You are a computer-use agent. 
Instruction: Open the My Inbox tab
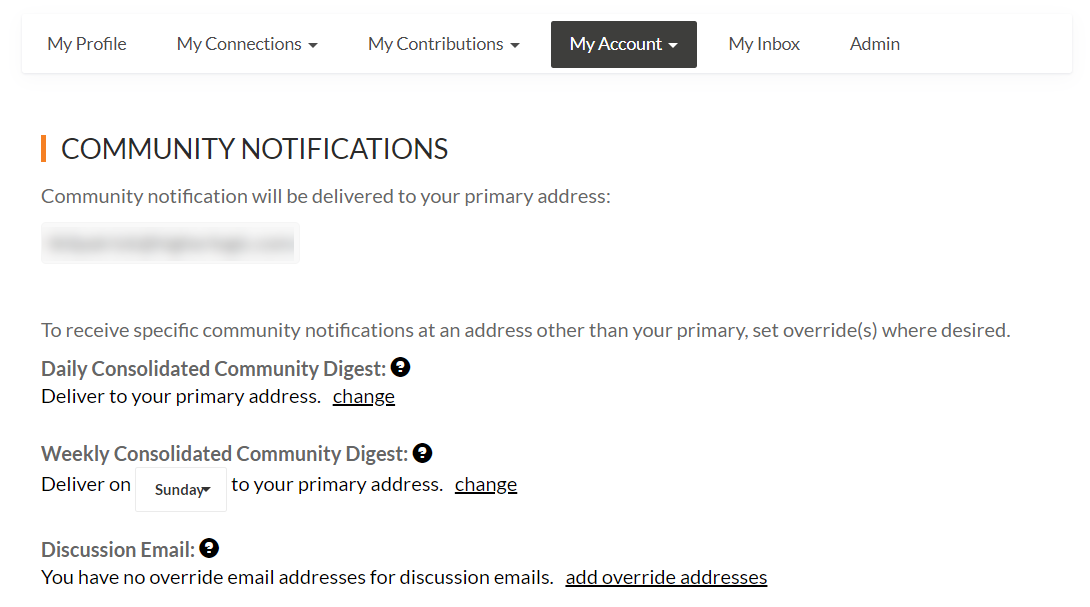[764, 44]
